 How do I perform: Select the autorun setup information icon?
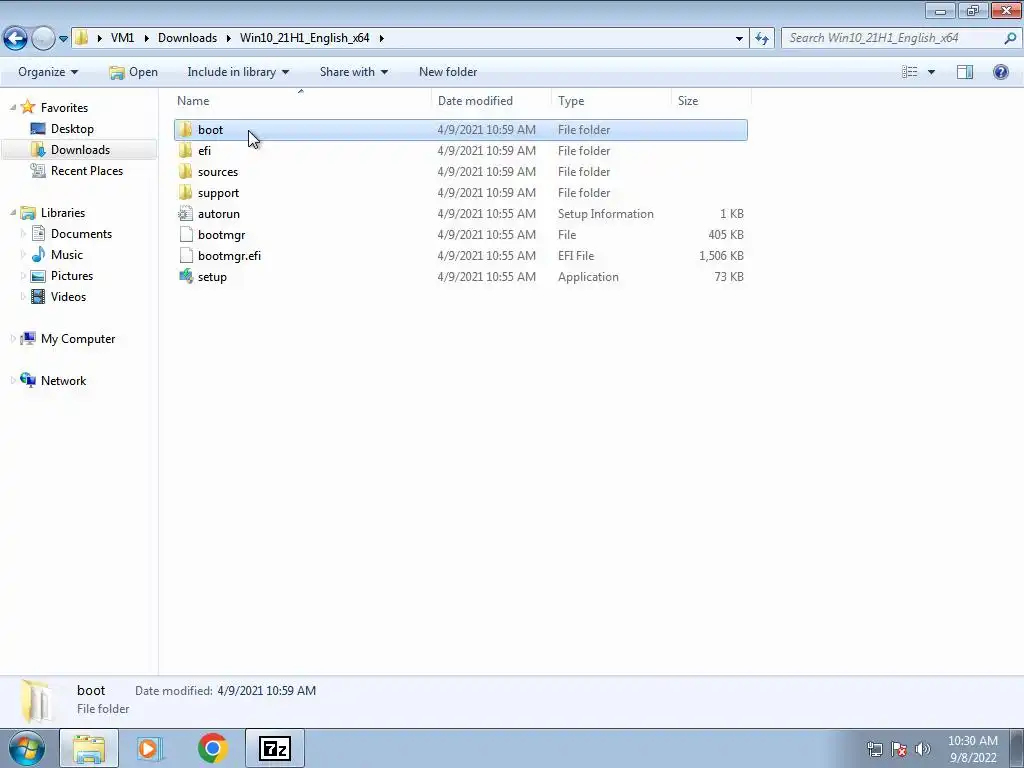click(185, 214)
